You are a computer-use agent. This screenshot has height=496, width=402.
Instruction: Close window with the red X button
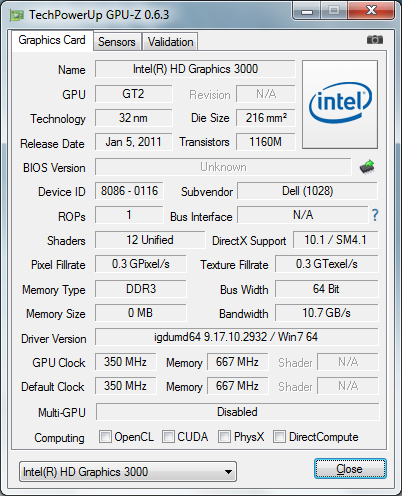371,11
